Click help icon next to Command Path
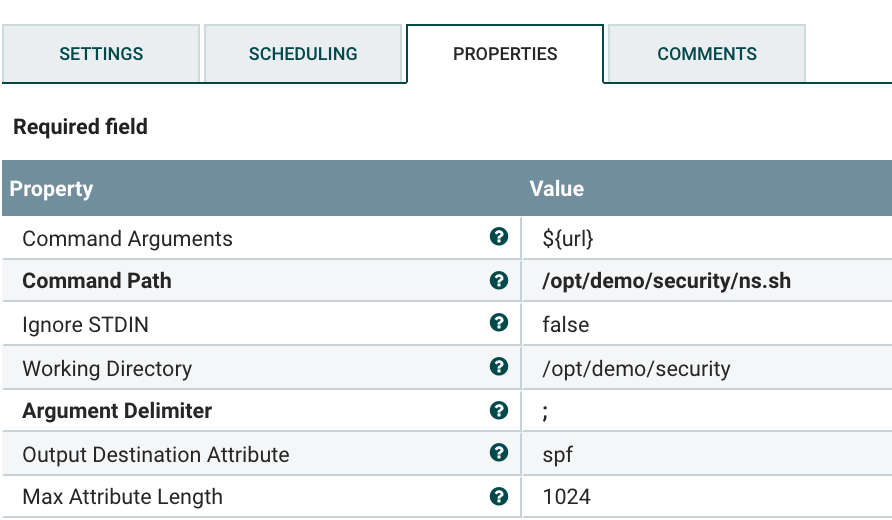The image size is (892, 520). click(498, 281)
